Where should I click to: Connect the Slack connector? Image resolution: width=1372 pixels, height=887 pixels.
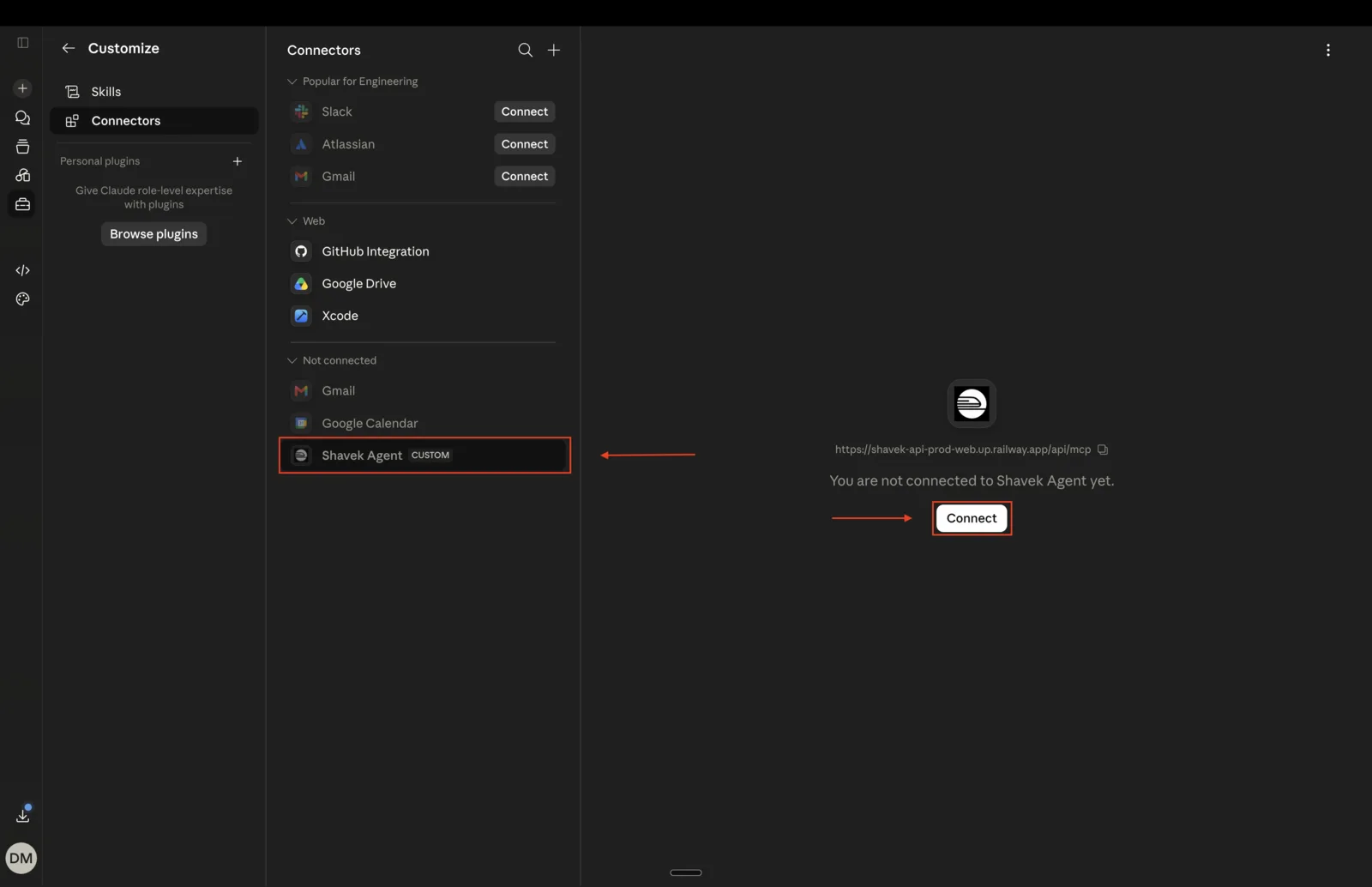coord(525,112)
